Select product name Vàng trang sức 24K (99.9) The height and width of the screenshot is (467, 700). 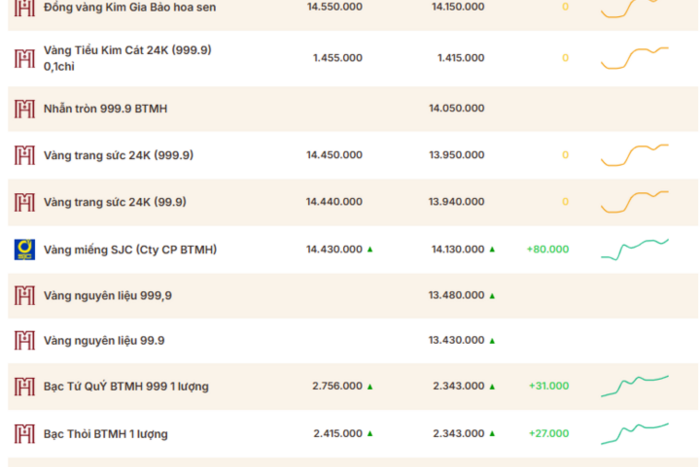pos(115,202)
